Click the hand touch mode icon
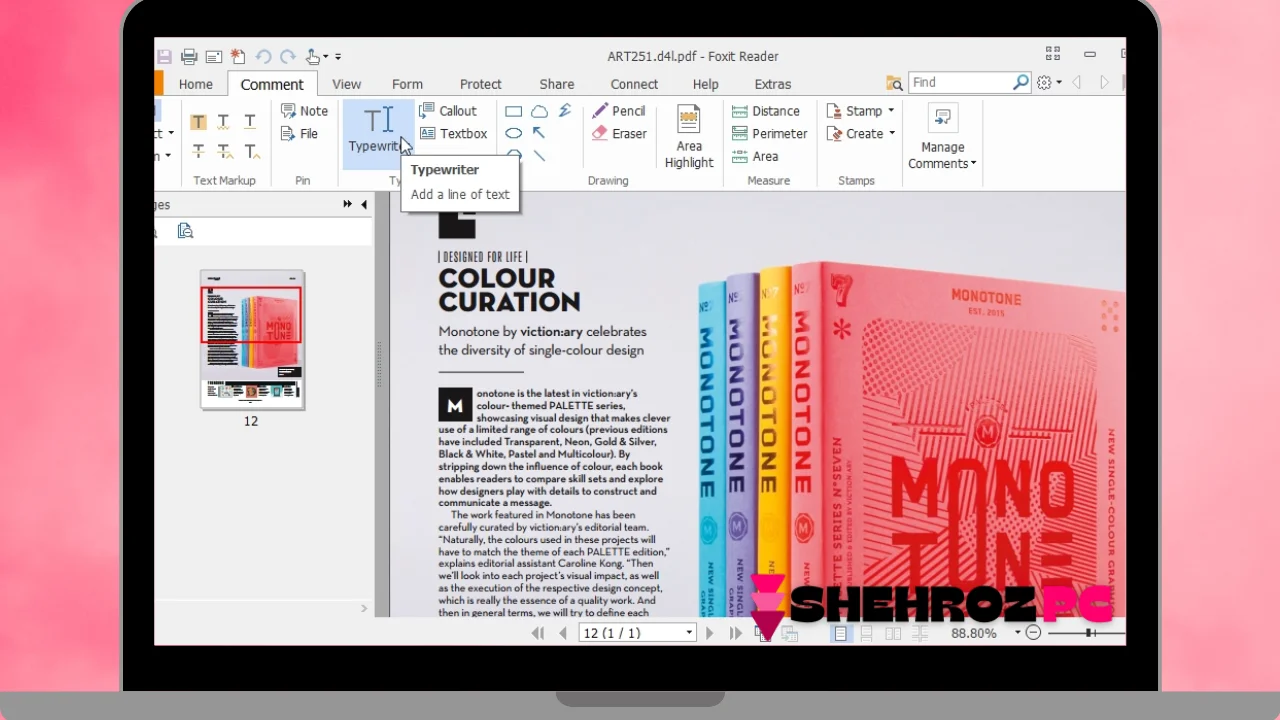Viewport: 1280px width, 720px height. [314, 57]
